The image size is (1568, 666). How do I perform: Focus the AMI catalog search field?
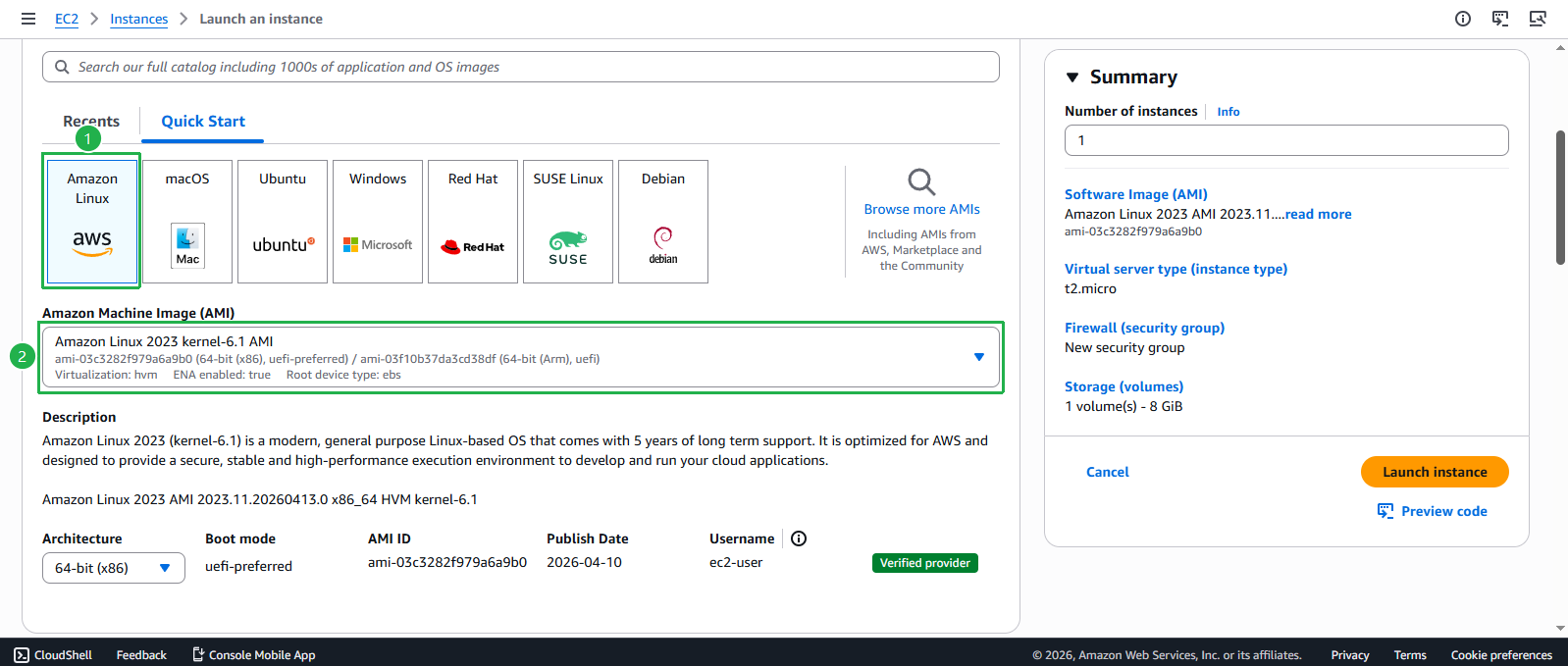521,67
